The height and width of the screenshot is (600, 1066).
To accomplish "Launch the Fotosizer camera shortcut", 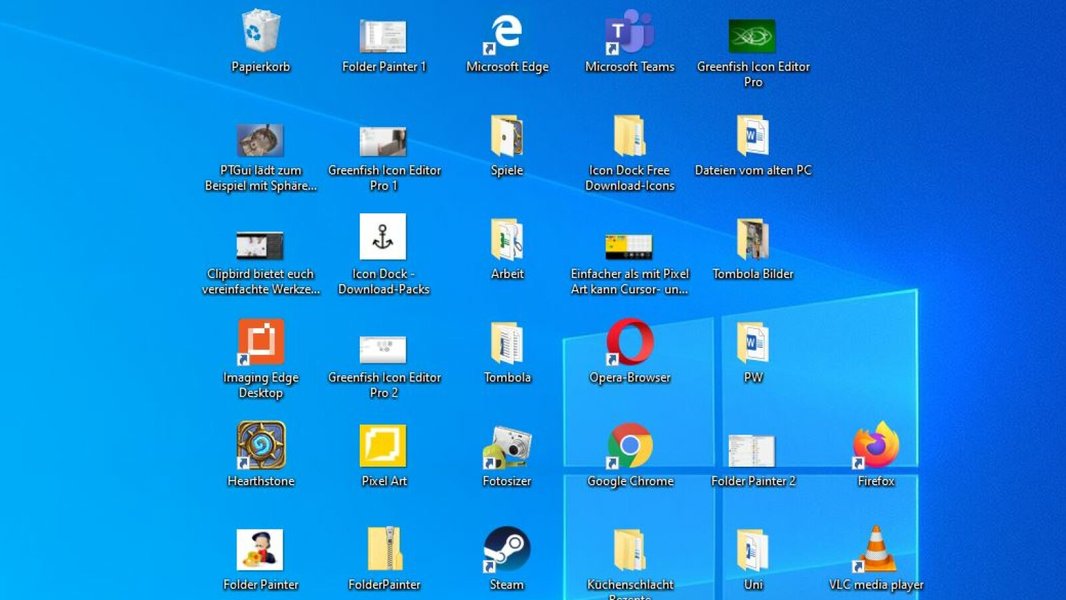I will tap(506, 447).
